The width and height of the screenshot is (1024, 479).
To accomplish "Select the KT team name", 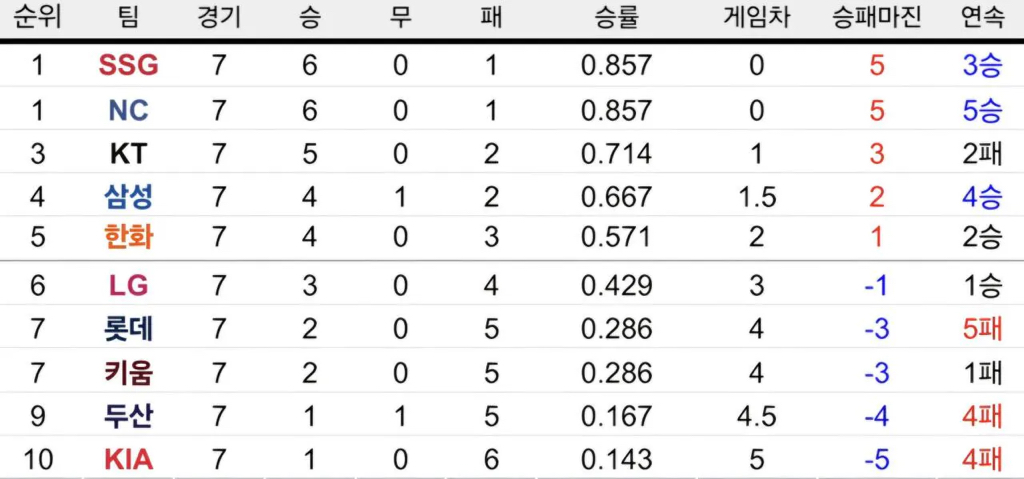I will click(x=128, y=154).
